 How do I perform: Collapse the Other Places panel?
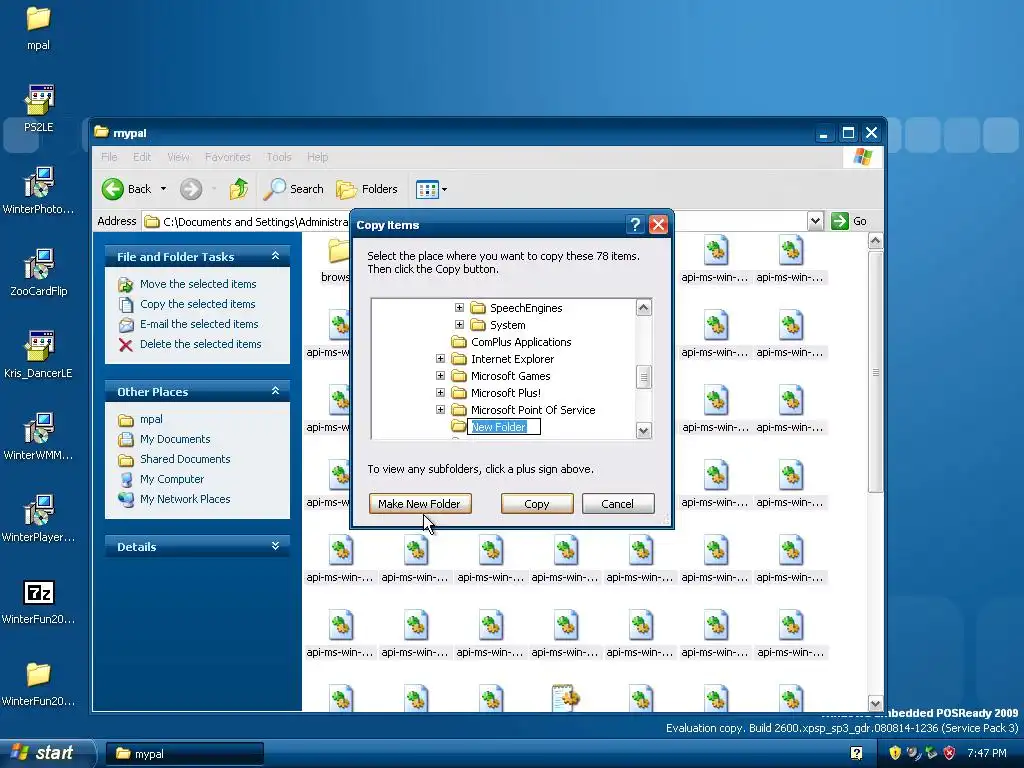click(x=276, y=391)
